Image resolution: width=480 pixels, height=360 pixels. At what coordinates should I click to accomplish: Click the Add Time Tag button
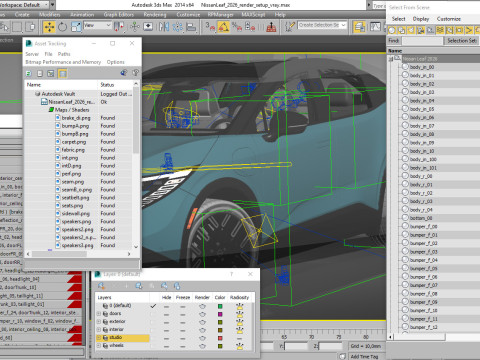point(364,356)
